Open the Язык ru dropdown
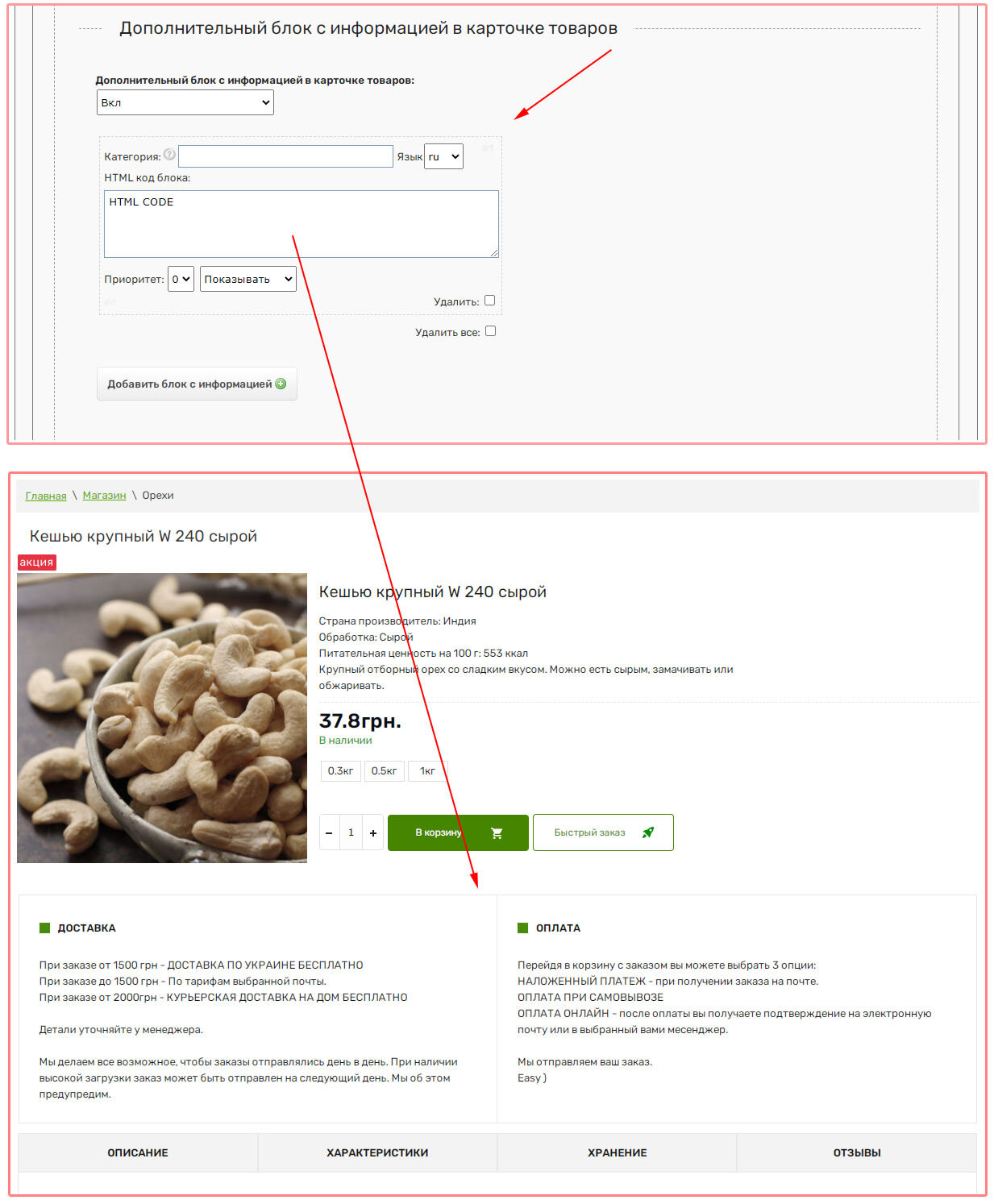This screenshot has width=994, height=1204. [x=443, y=156]
